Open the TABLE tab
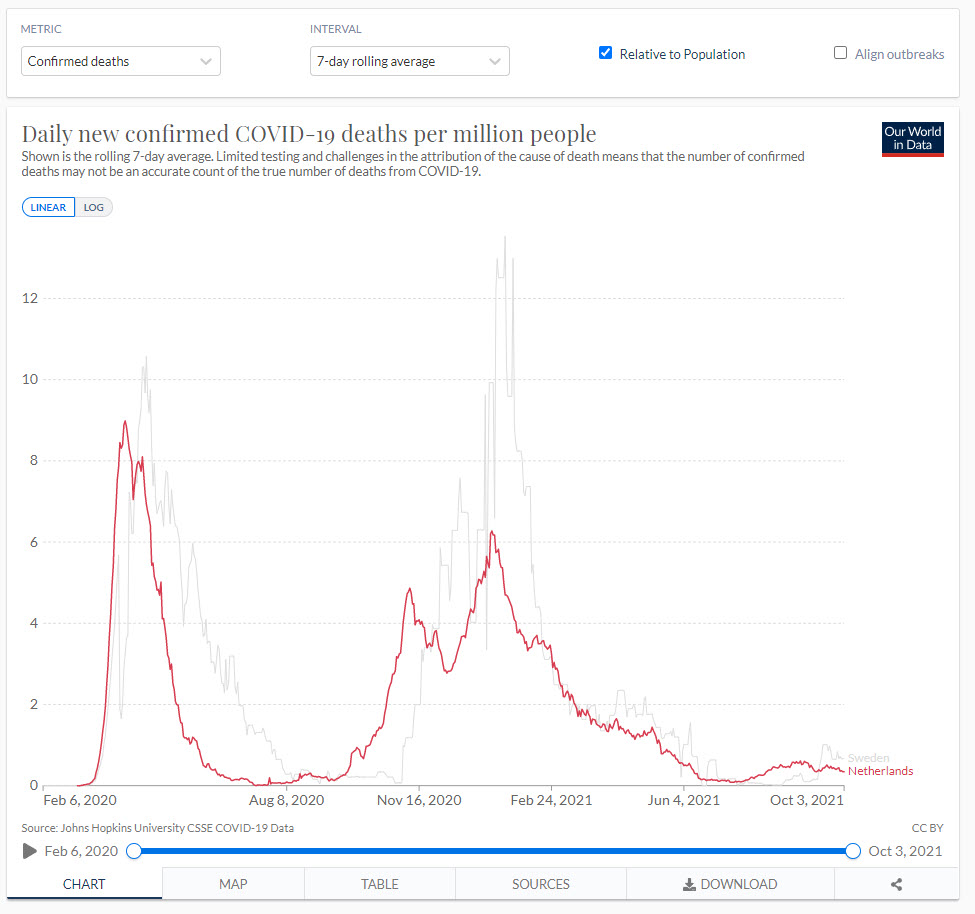 pyautogui.click(x=380, y=884)
